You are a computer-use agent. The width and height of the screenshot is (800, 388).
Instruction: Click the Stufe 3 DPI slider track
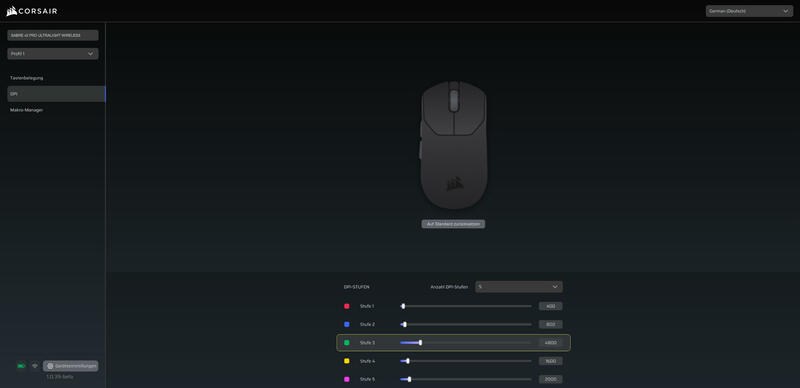pyautogui.click(x=466, y=343)
